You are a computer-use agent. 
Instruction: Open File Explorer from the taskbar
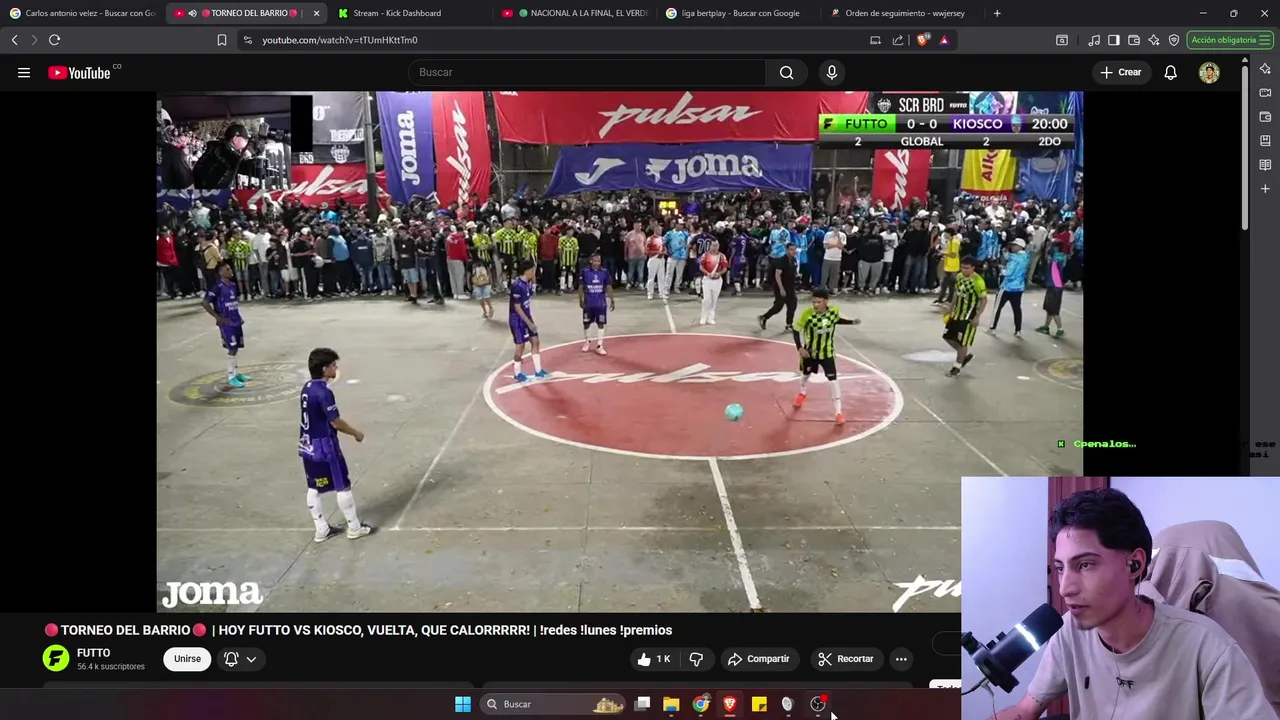[x=671, y=704]
